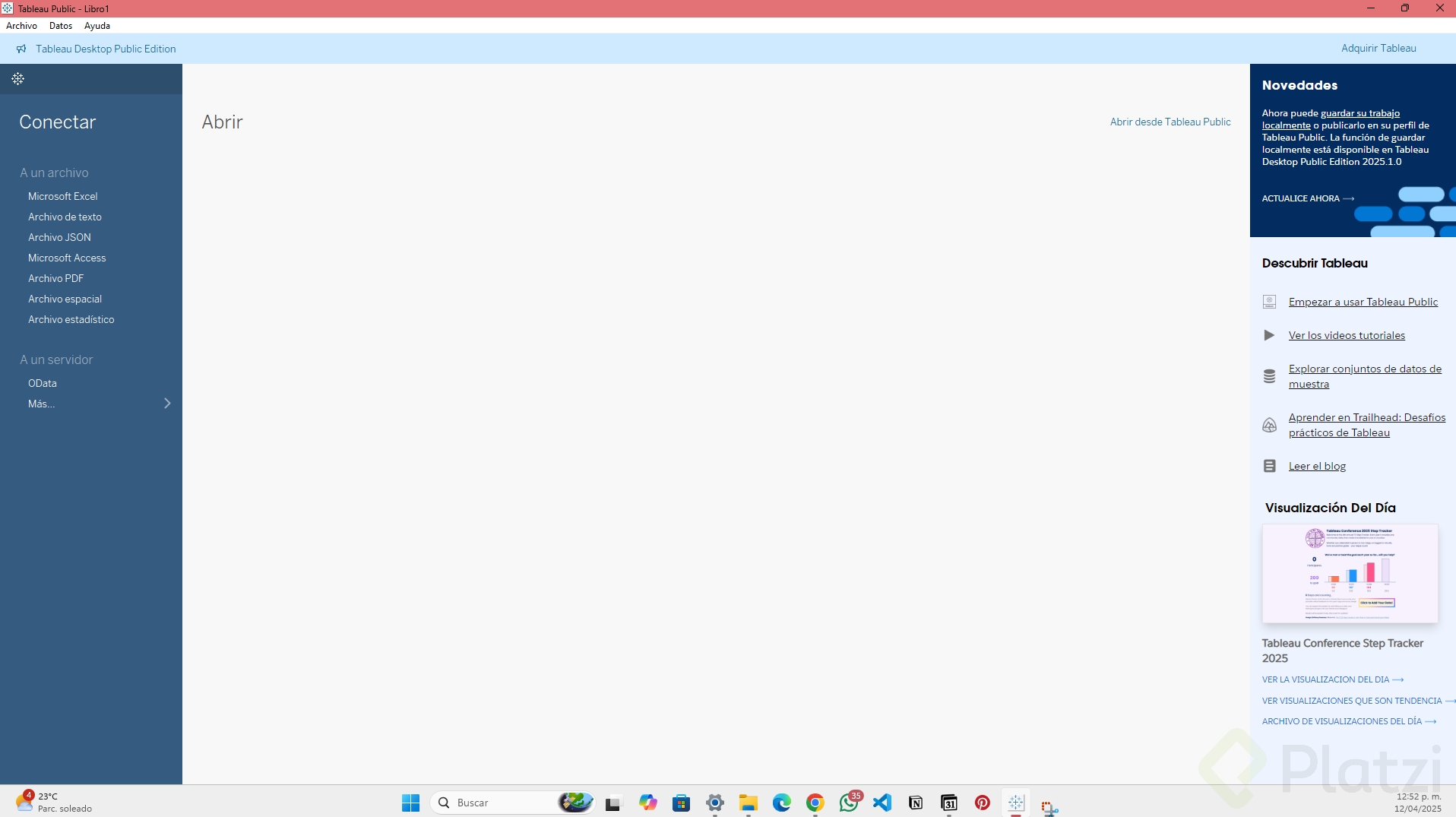The width and height of the screenshot is (1456, 817).
Task: Open Explorar conjuntos de datos de muestra
Action: click(x=1365, y=376)
